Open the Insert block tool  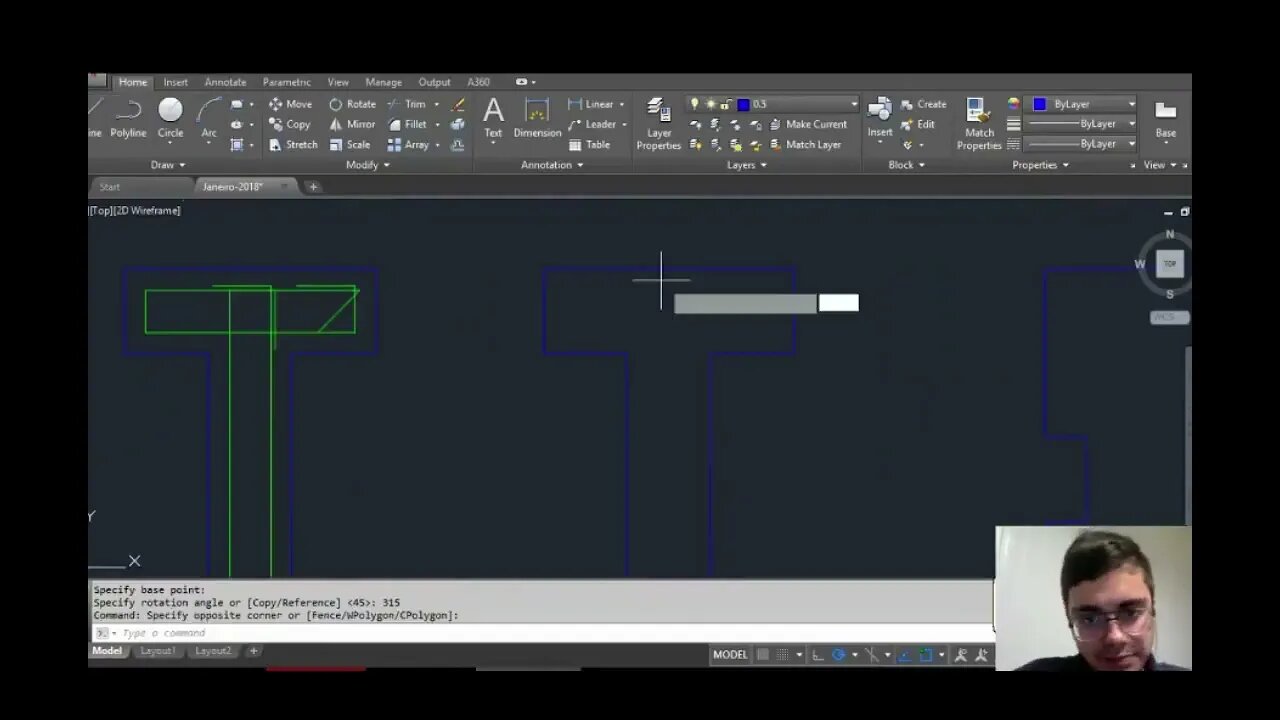tap(880, 118)
